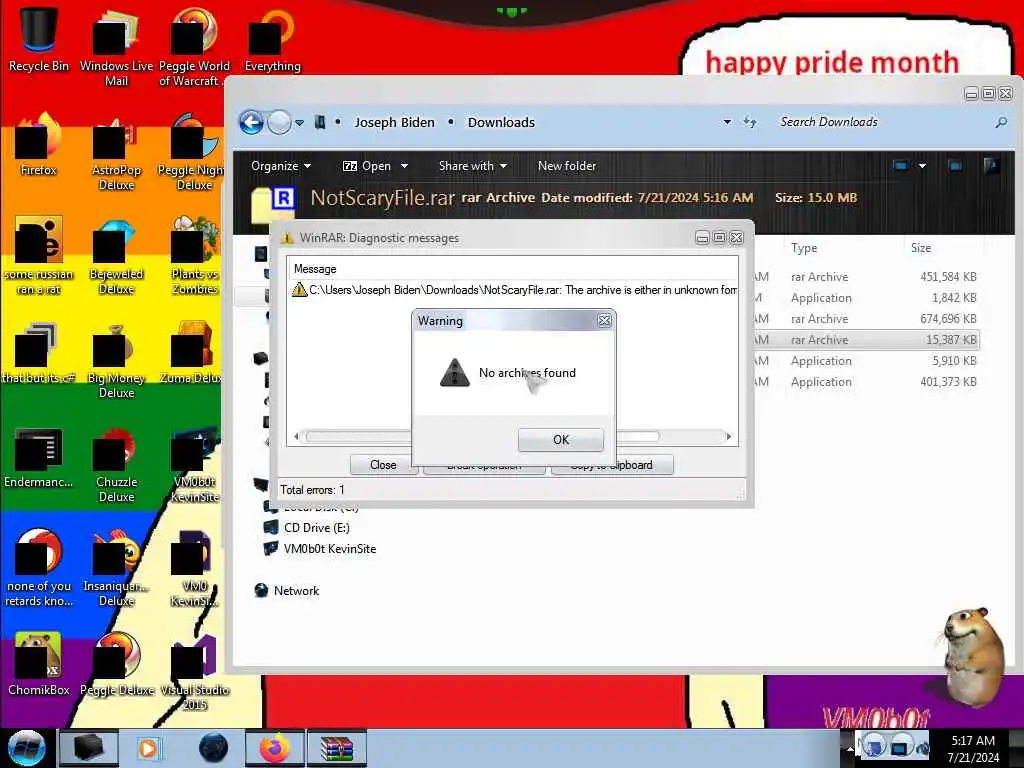Open 'some russian ran a rat' desktop icon
Image resolution: width=1024 pixels, height=768 pixels.
pos(39,256)
